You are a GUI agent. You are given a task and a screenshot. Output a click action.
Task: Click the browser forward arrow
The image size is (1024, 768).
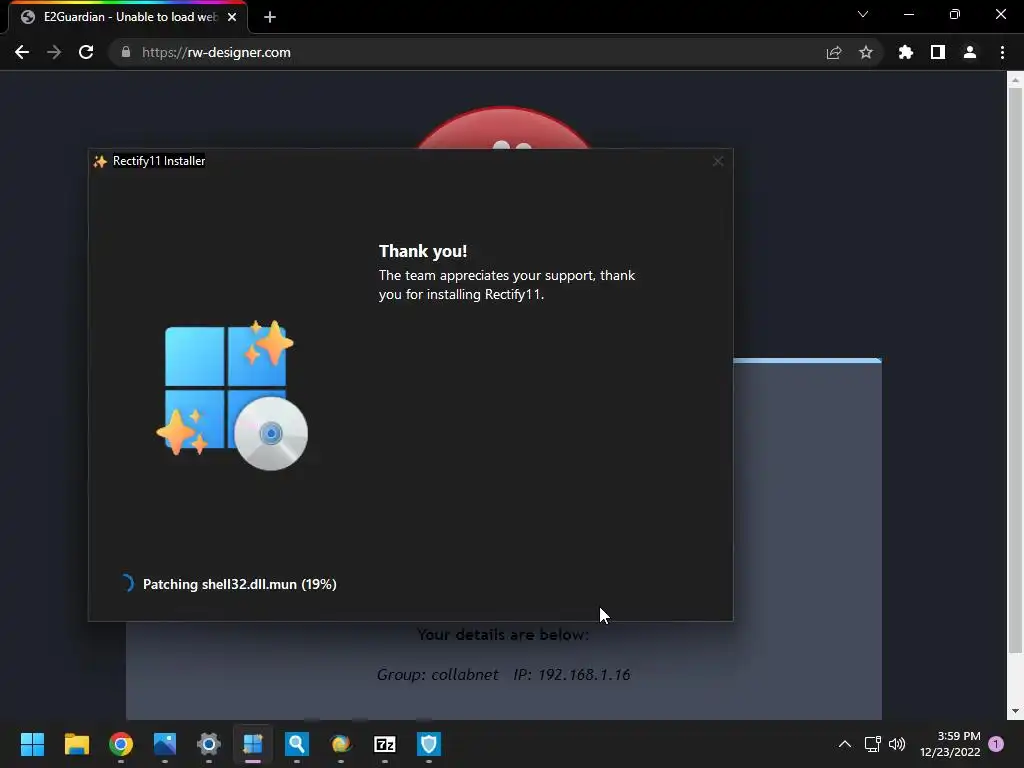click(x=54, y=52)
